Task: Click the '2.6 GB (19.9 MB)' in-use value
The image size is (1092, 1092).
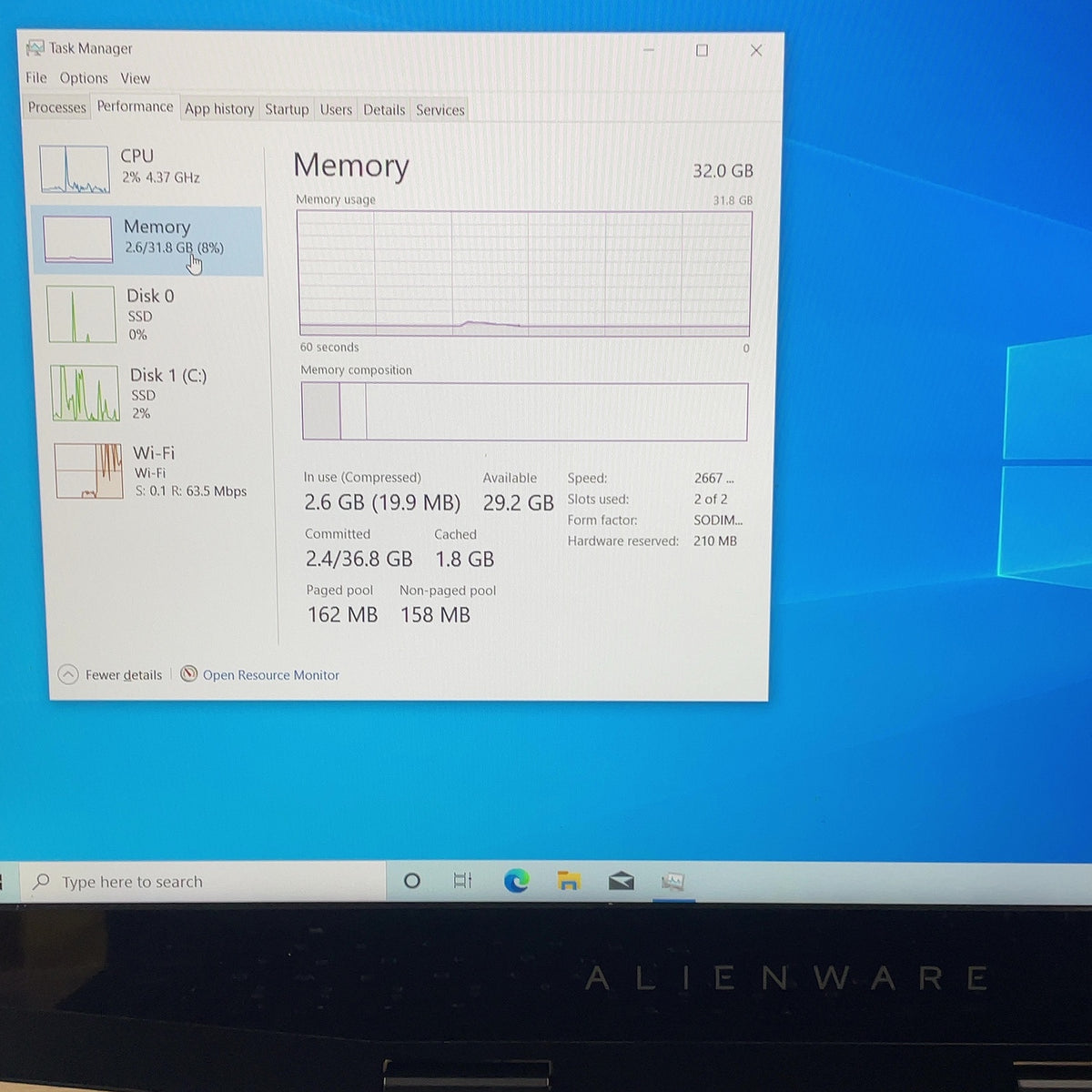Action: click(x=382, y=502)
